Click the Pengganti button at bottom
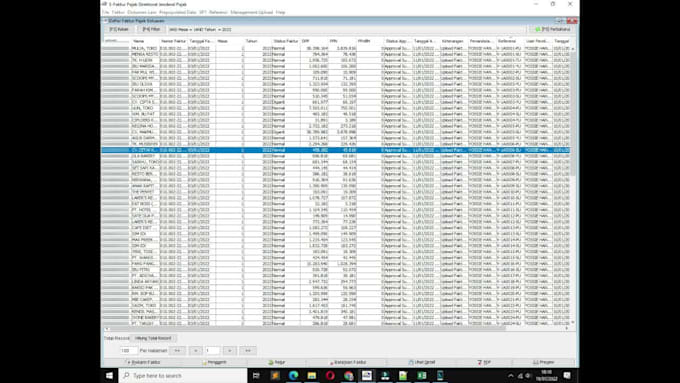Image resolution: width=680 pixels, height=383 pixels. tap(214, 362)
